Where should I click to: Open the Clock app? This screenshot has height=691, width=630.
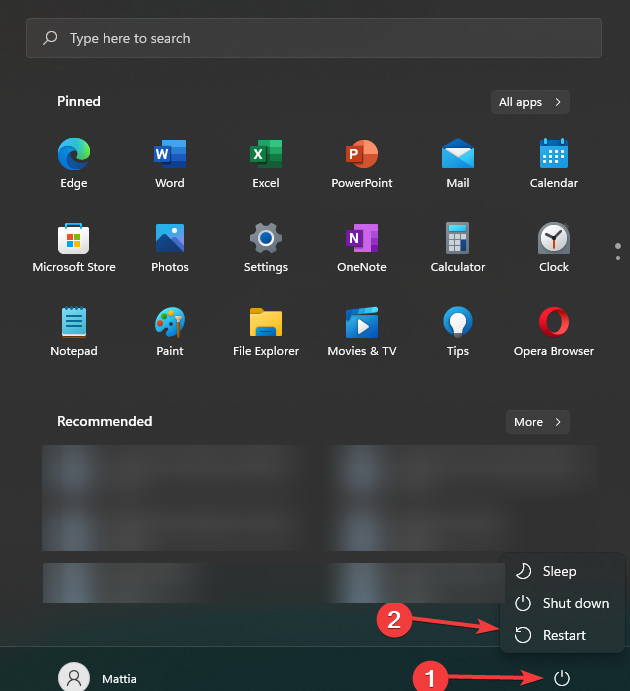click(554, 247)
